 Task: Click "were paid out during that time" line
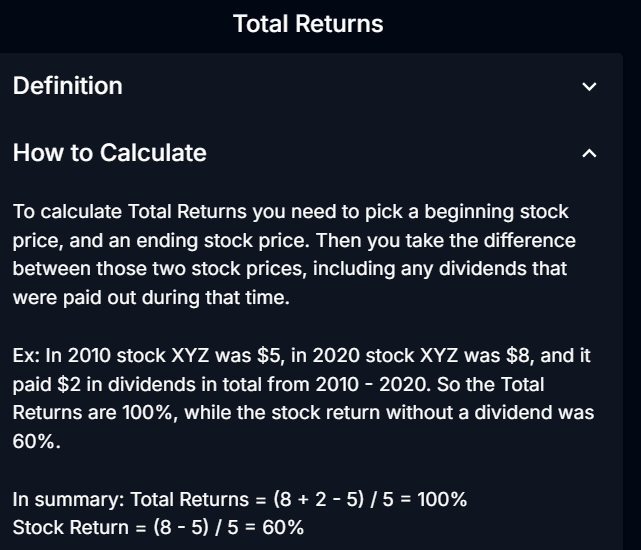(151, 298)
